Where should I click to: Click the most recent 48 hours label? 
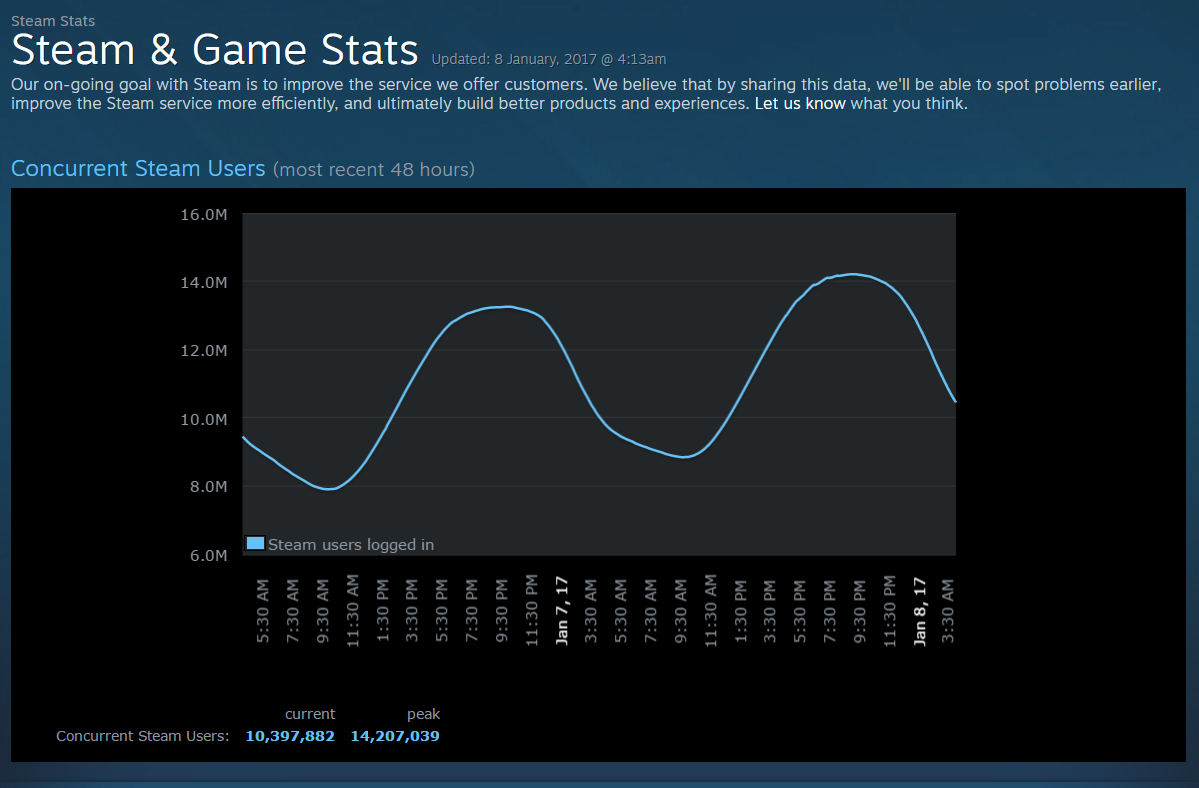[374, 170]
